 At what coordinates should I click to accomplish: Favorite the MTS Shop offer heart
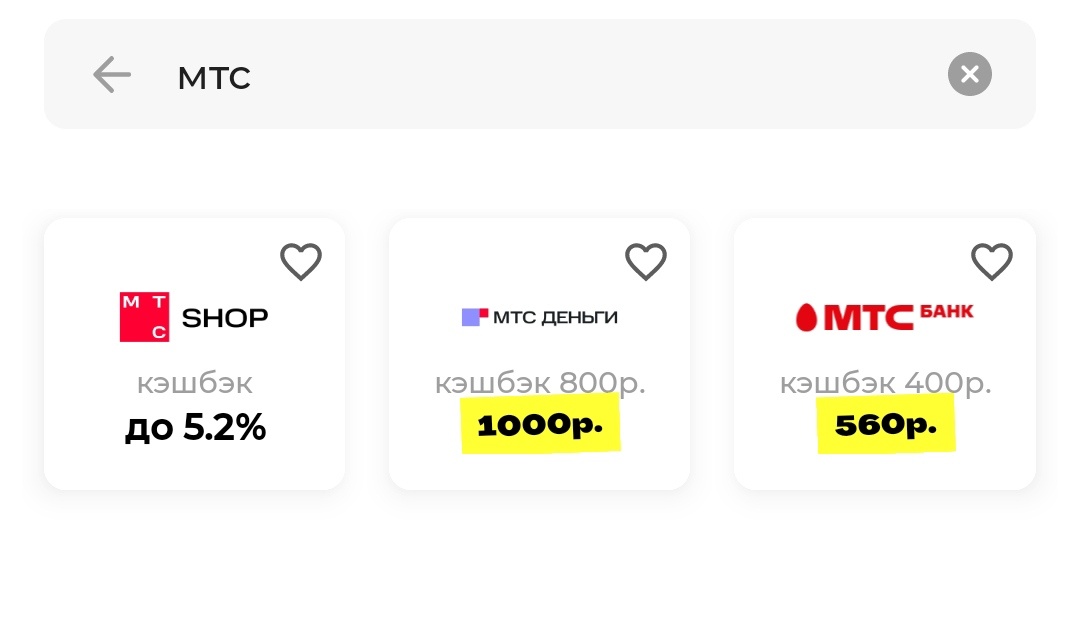pyautogui.click(x=300, y=262)
